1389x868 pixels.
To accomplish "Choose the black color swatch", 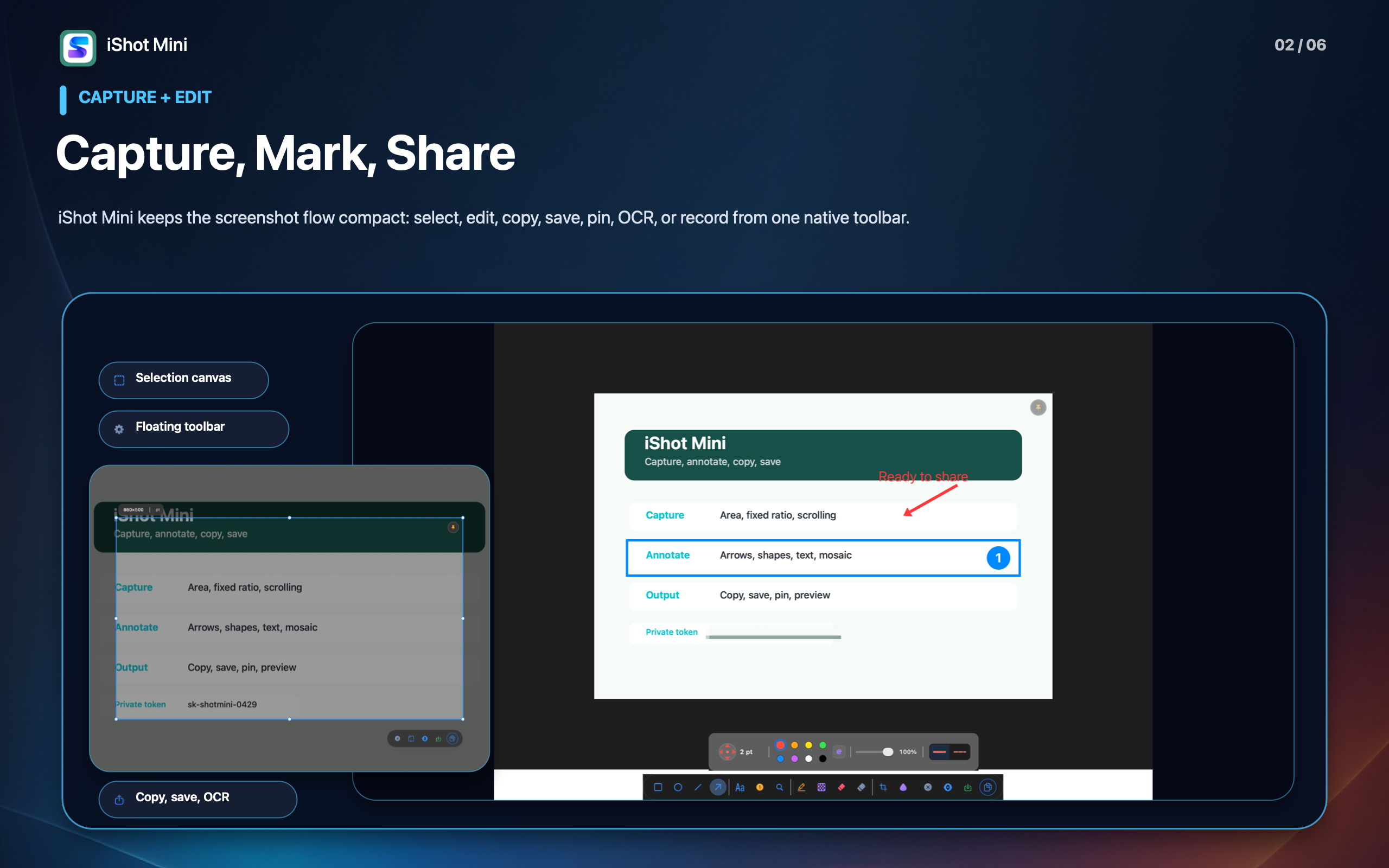I will point(823,758).
